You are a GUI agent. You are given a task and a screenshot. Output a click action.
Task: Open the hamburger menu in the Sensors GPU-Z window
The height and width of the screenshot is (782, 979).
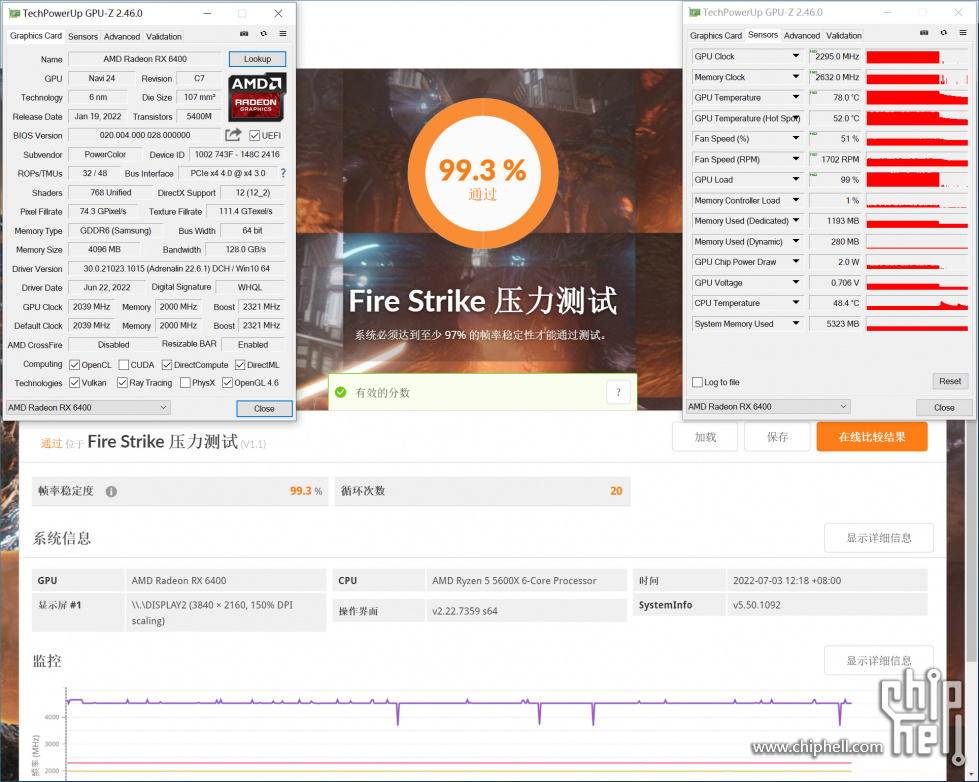click(963, 32)
